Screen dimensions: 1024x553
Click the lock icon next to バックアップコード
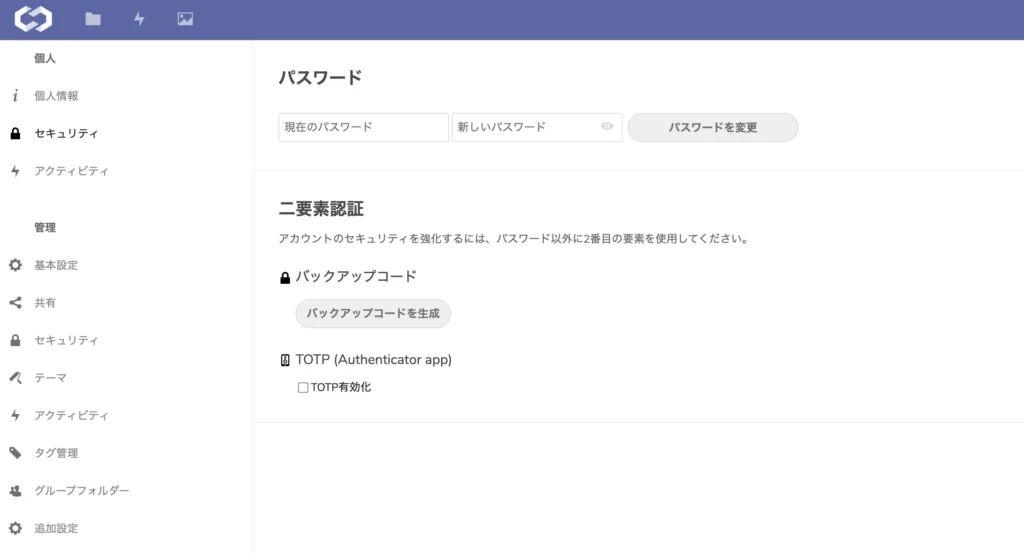click(285, 278)
